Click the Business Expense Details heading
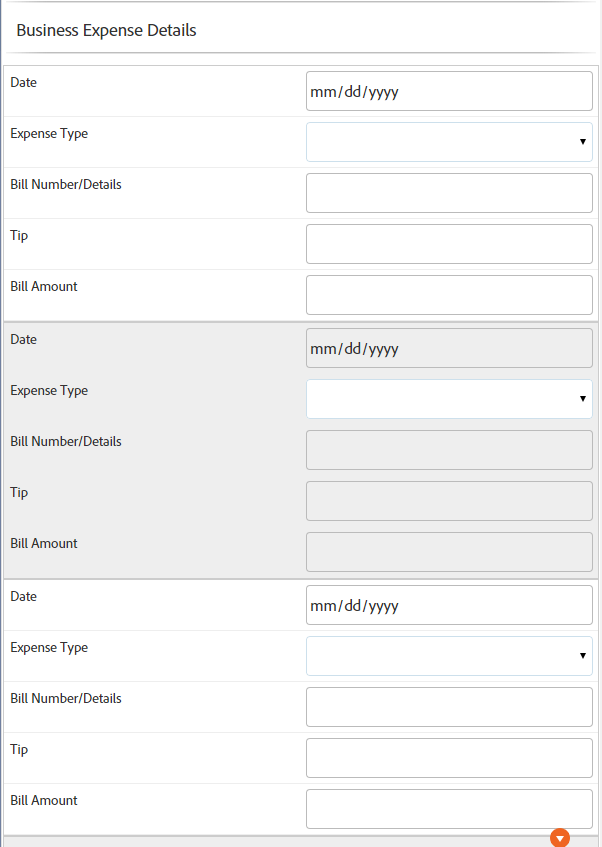The image size is (602, 847). pos(105,30)
